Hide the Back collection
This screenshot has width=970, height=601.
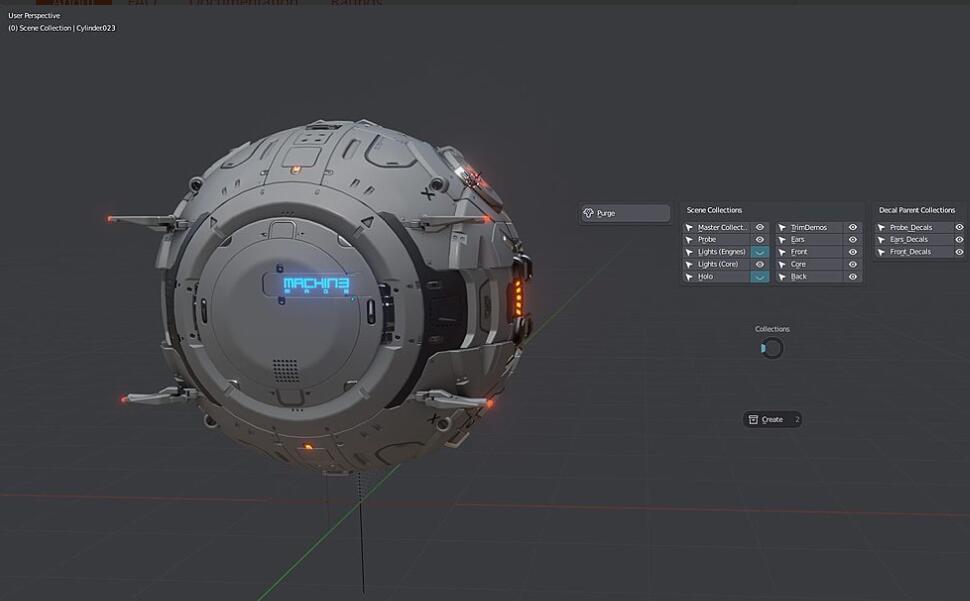[852, 276]
